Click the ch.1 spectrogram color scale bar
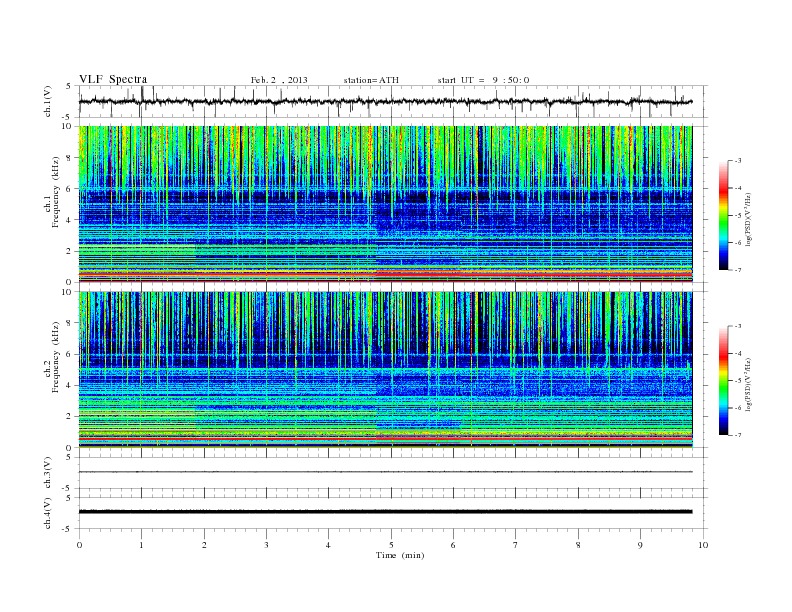 [x=723, y=216]
